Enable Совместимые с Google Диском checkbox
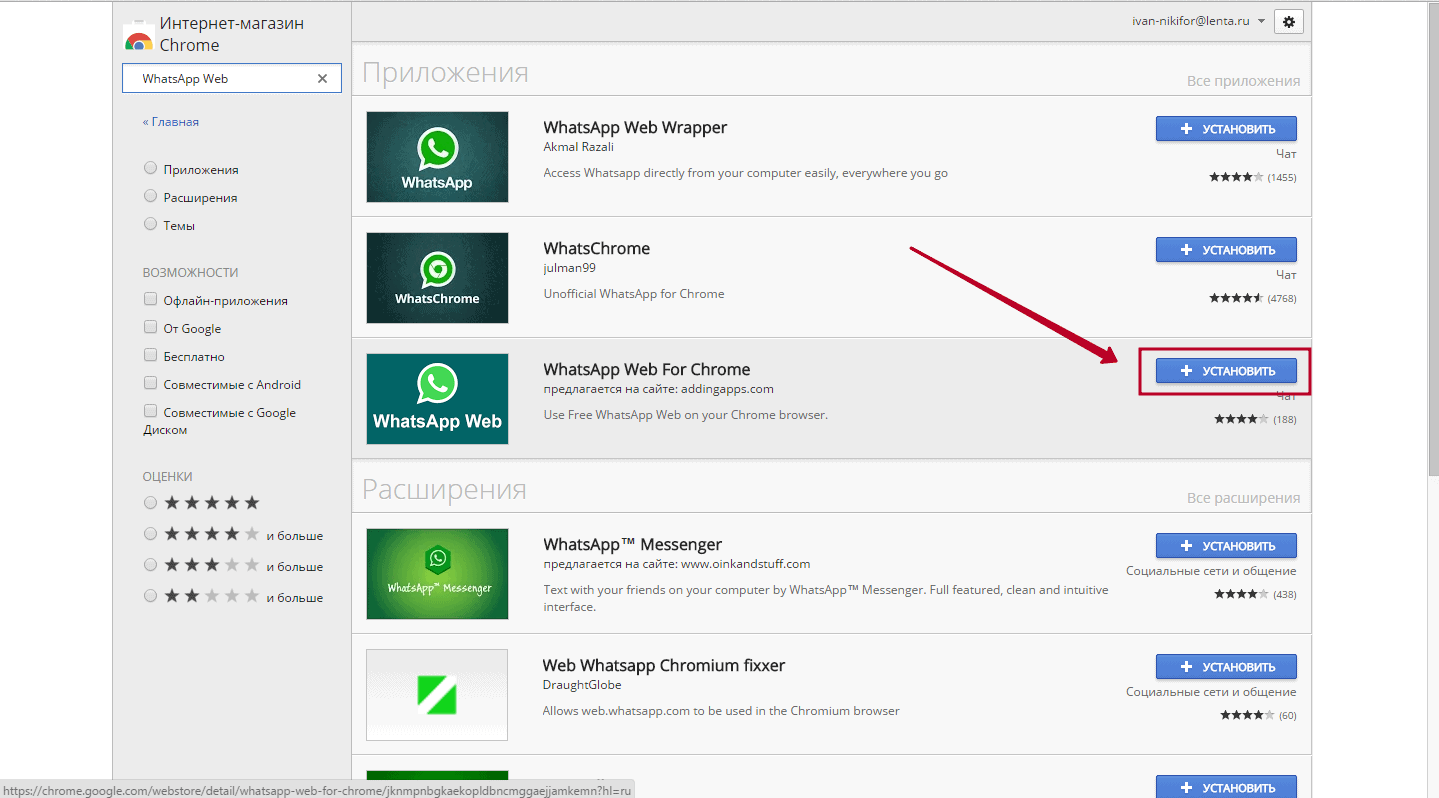The width and height of the screenshot is (1439, 798). (x=150, y=411)
